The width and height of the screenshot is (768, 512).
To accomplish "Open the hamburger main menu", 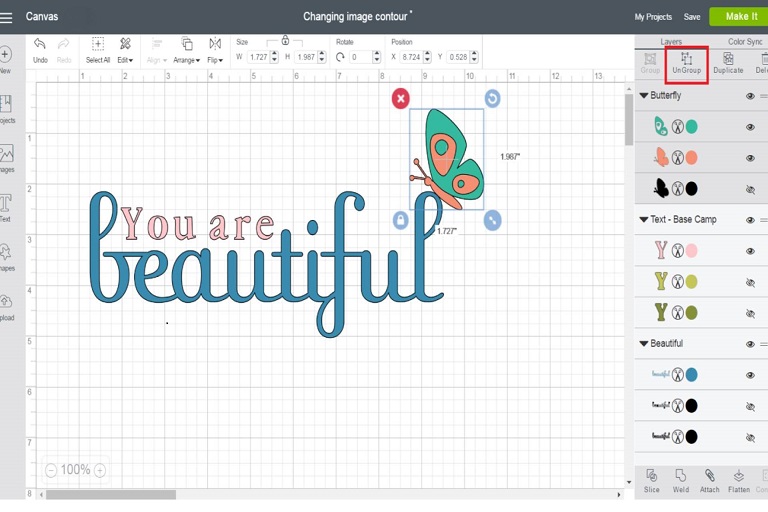I will [x=7, y=17].
